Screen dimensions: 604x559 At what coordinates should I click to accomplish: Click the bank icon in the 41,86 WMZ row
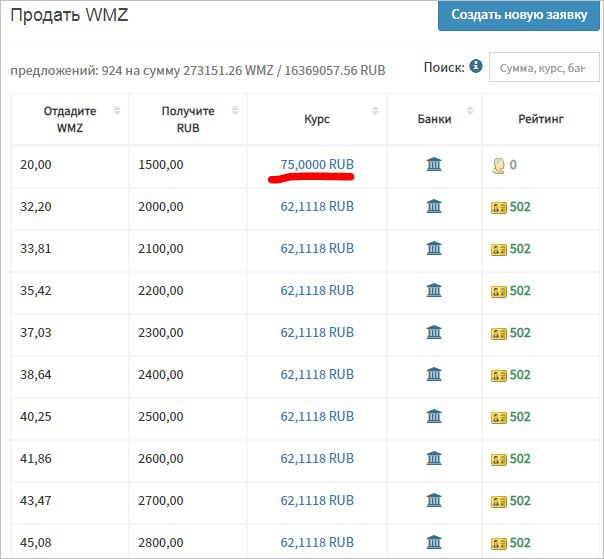[x=434, y=458]
